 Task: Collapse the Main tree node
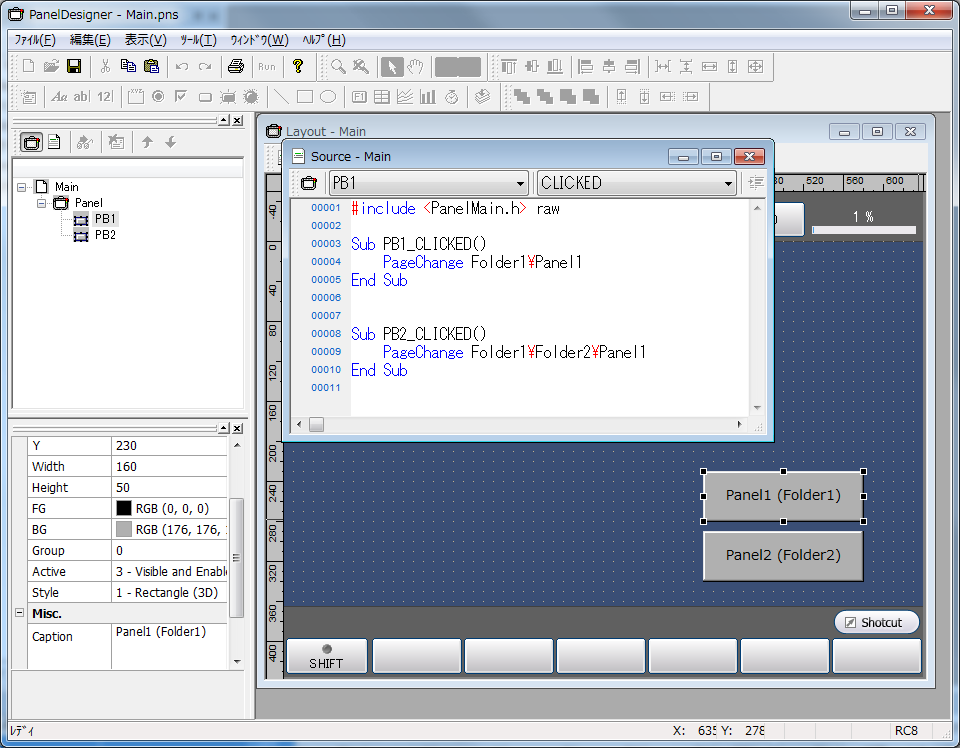pos(22,187)
